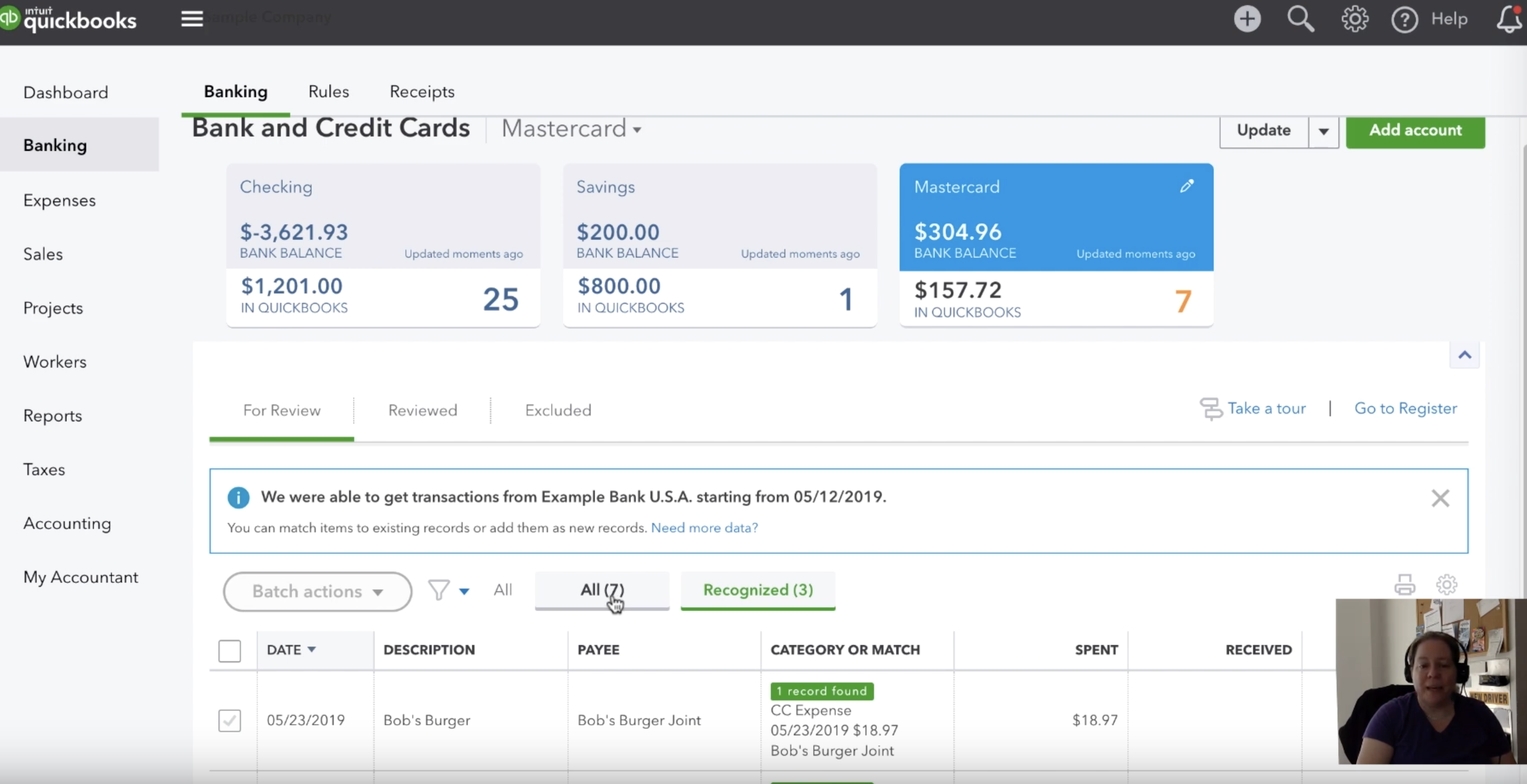1527x784 pixels.
Task: Select the Savings account card
Action: [x=720, y=245]
